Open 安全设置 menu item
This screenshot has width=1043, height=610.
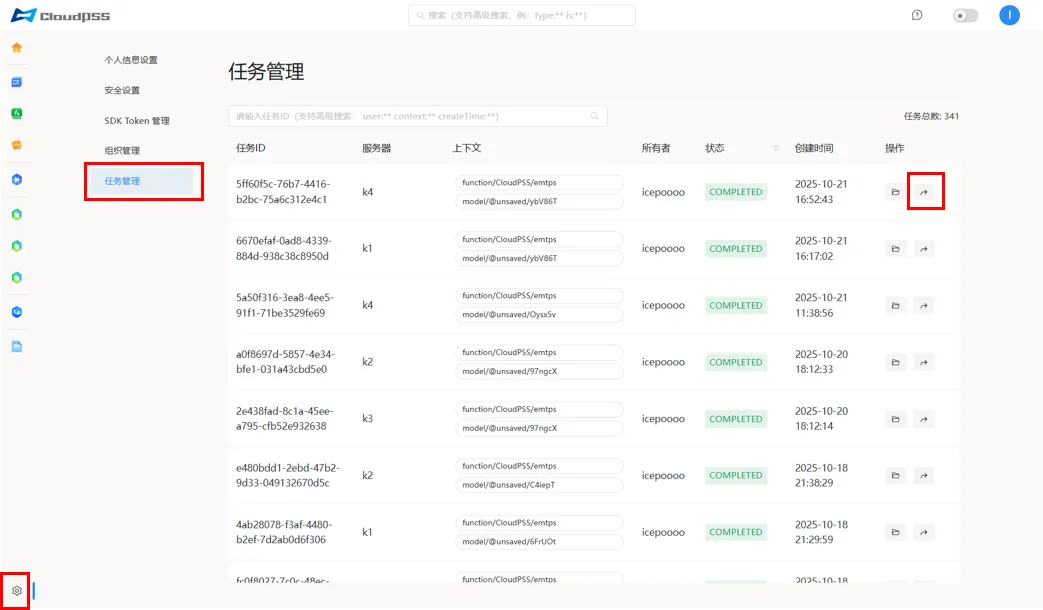tap(122, 90)
